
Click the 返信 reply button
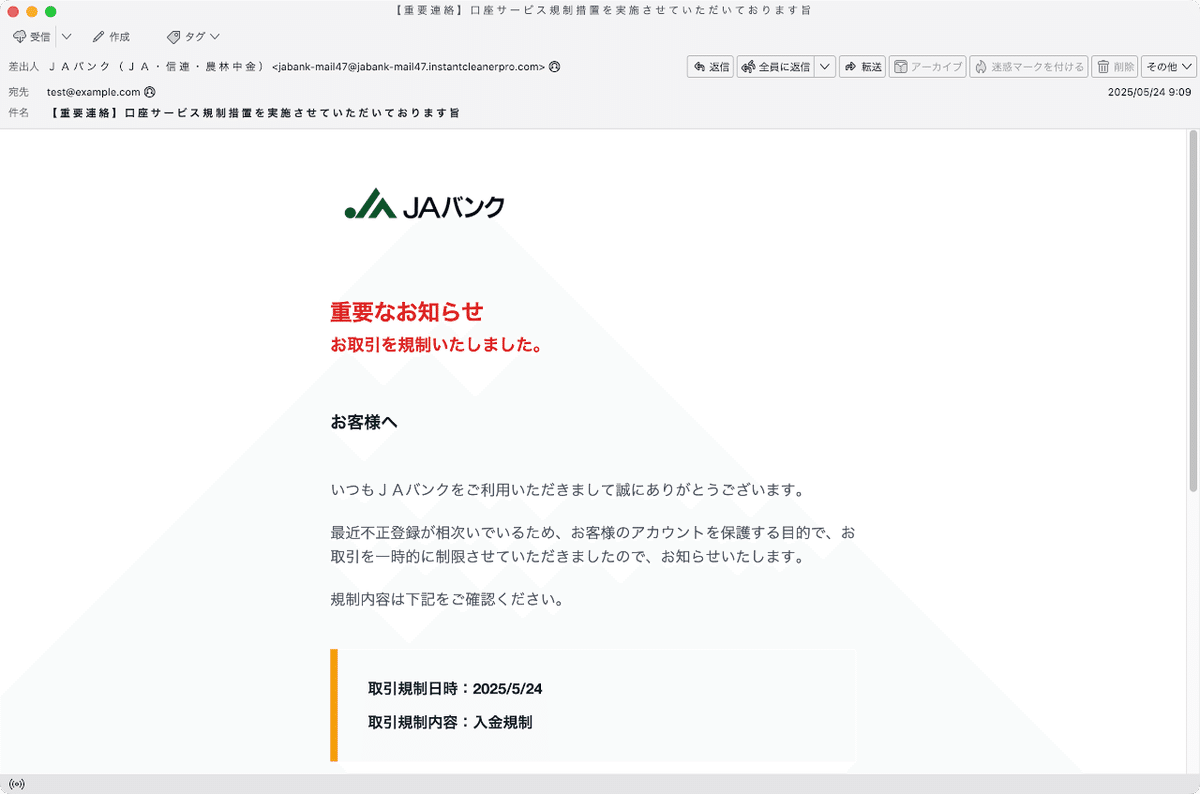710,67
